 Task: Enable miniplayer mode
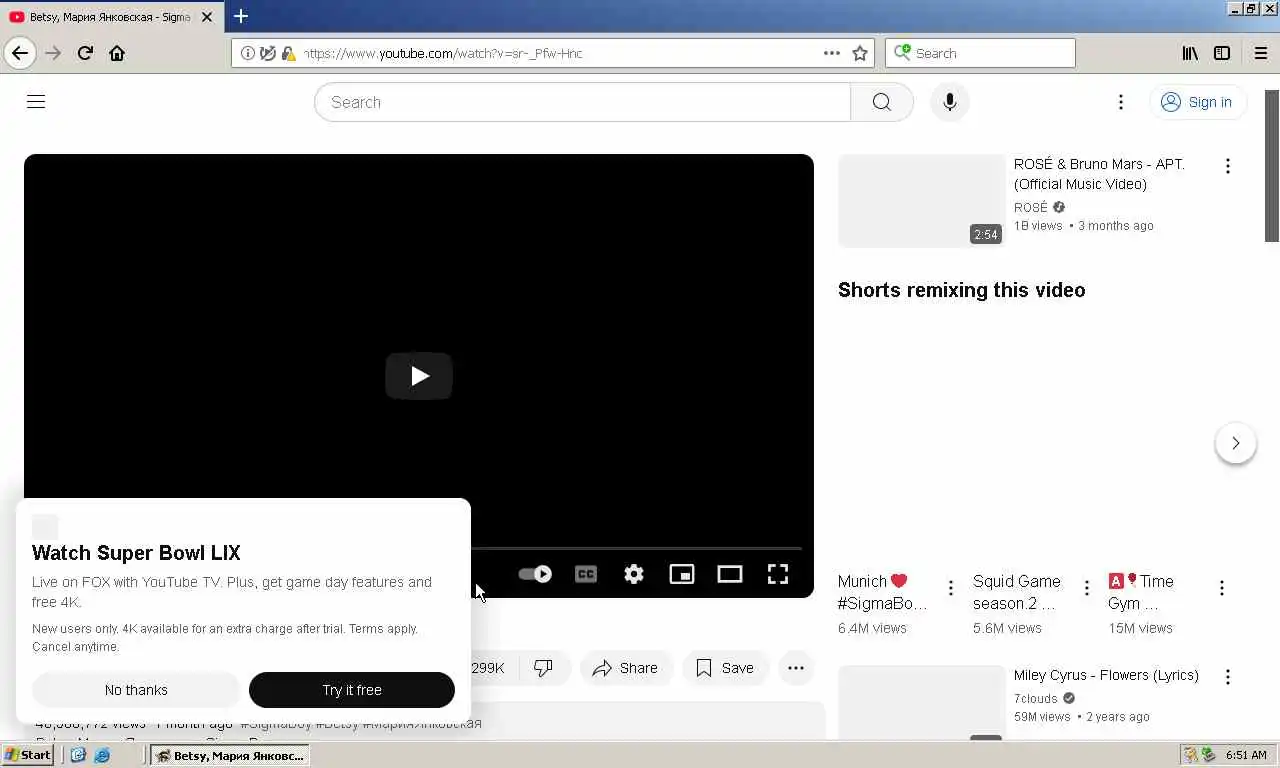682,574
